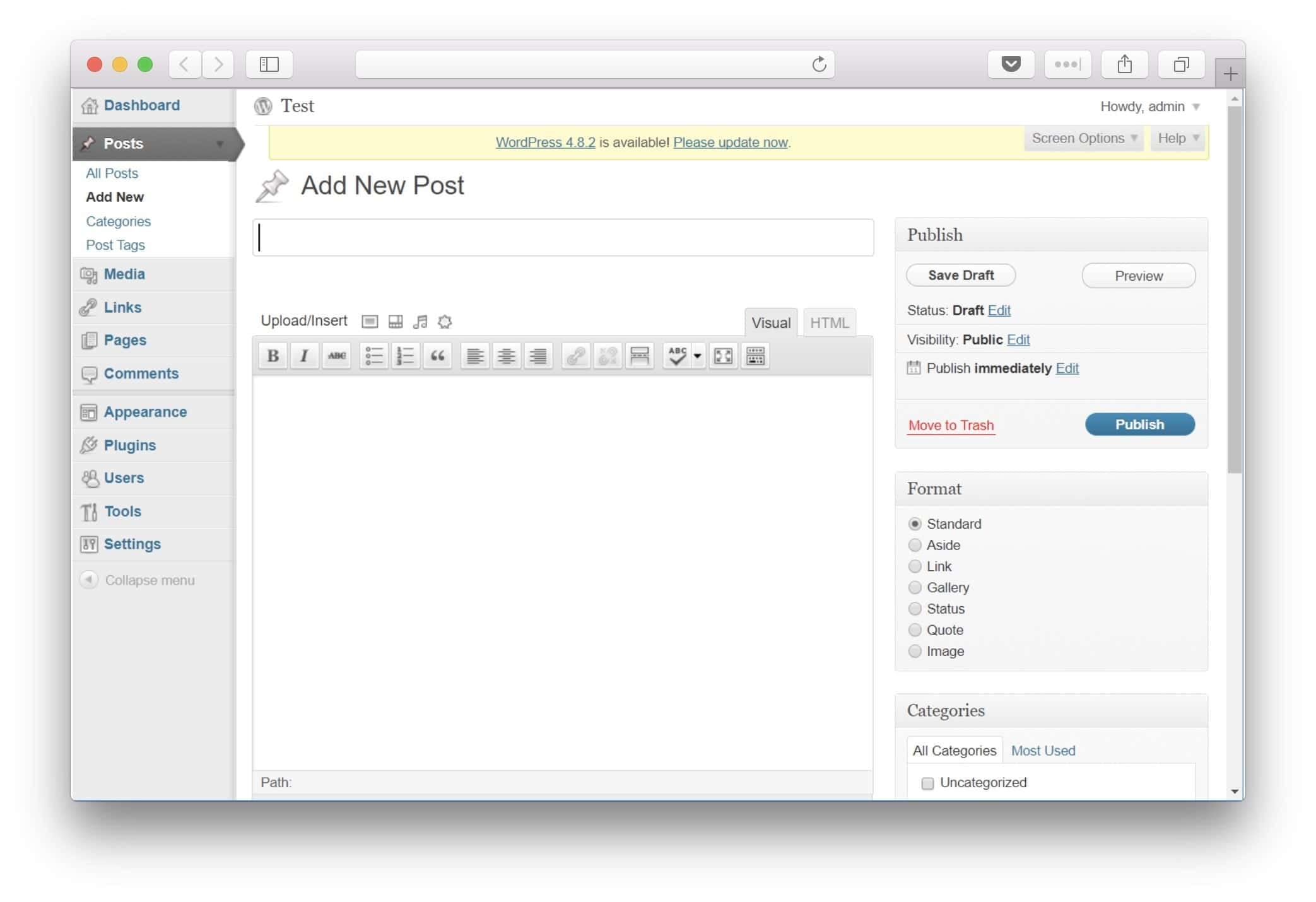Toggle fullscreen editing mode icon

723,356
